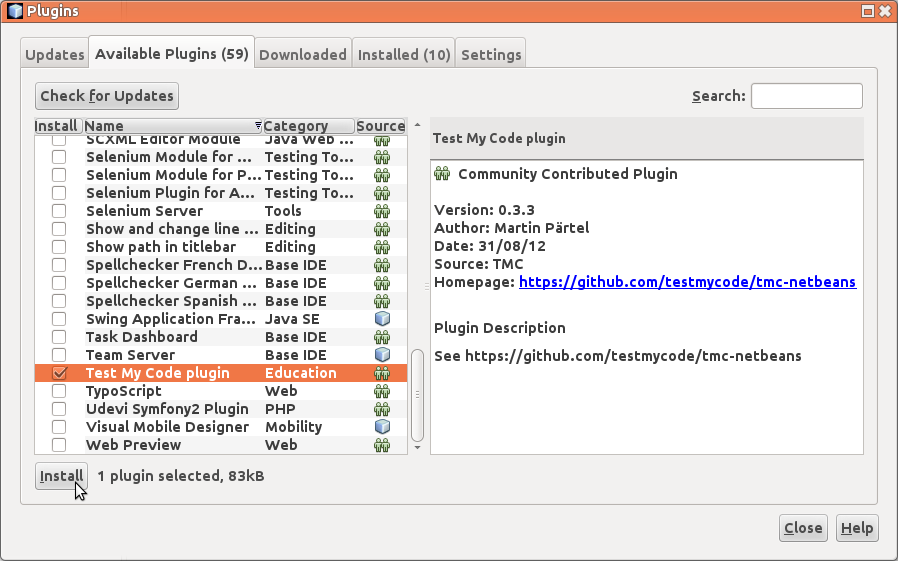Switch to the Installed (10) tab

pos(404,55)
